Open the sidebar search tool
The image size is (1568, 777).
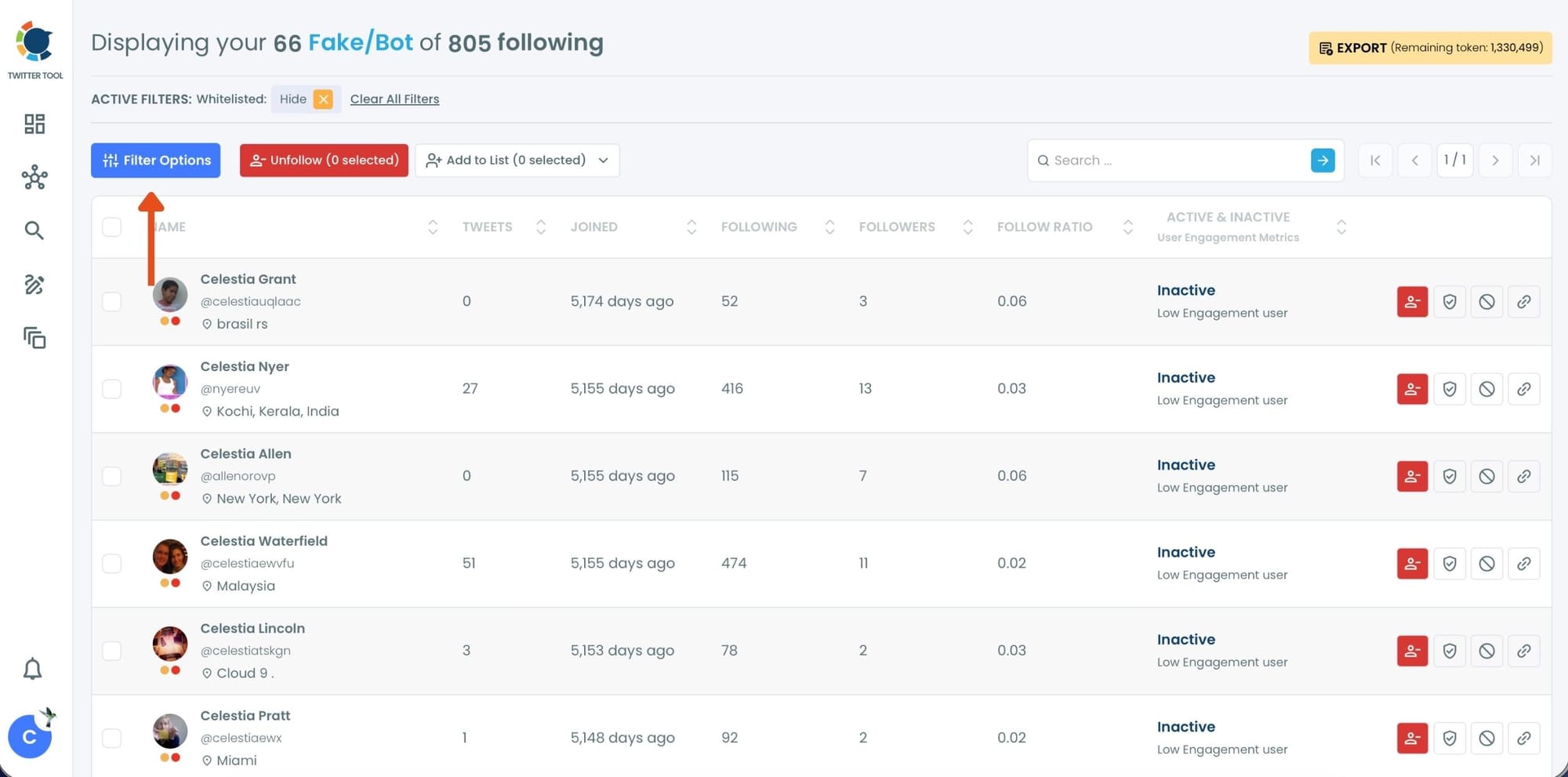pyautogui.click(x=34, y=231)
